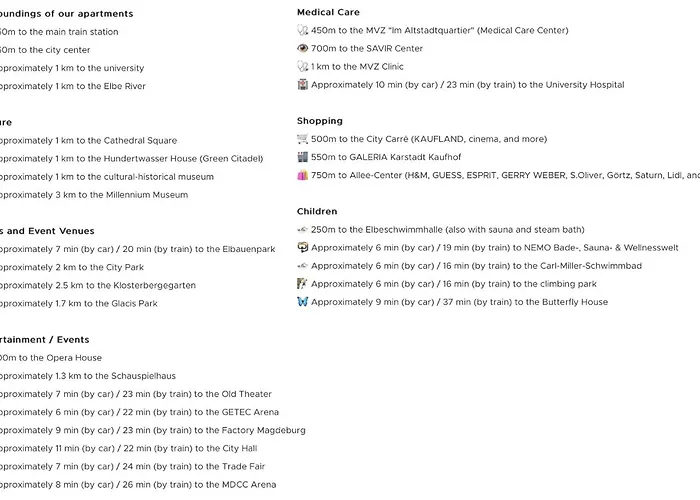Viewport: 700px width, 500px height.
Task: Click the shopping cart icon for City Carré
Action: click(303, 139)
